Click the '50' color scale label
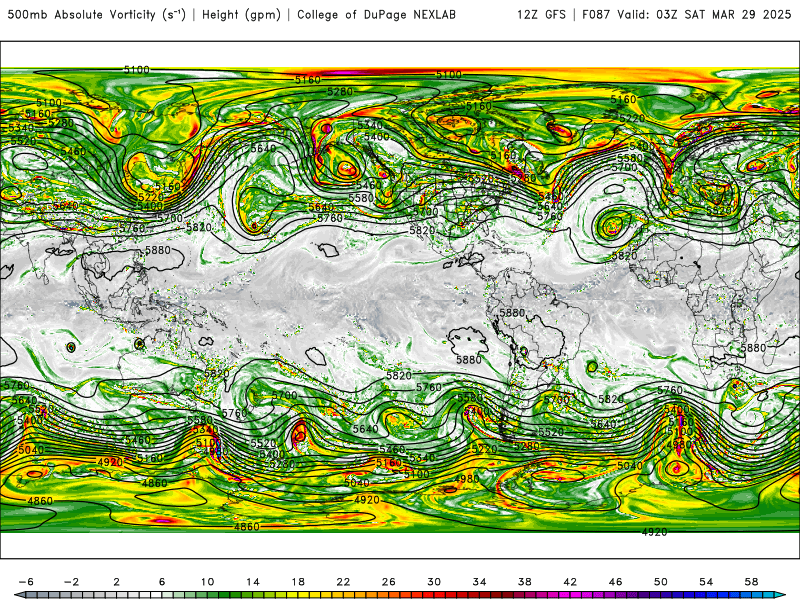Screen dimensions: 800x600 (x=661, y=582)
